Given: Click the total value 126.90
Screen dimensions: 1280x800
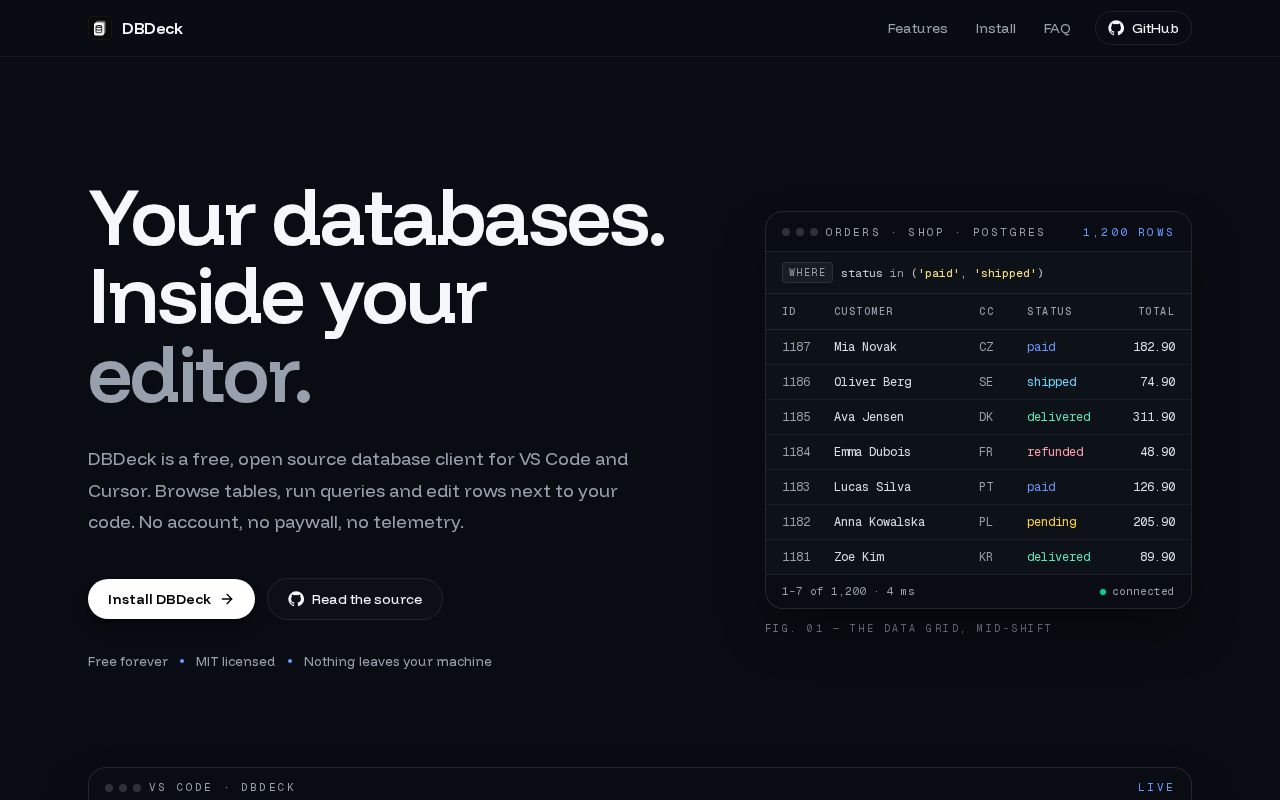Looking at the screenshot, I should pyautogui.click(x=1154, y=487).
